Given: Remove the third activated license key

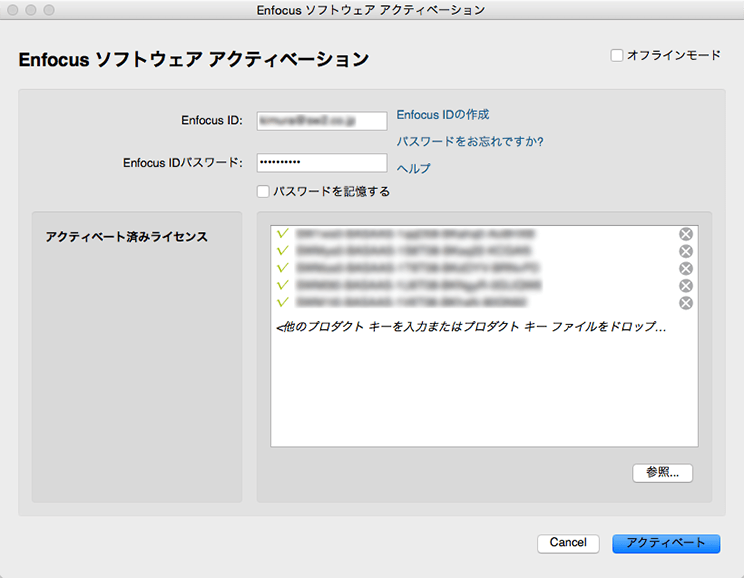Looking at the screenshot, I should coord(686,269).
